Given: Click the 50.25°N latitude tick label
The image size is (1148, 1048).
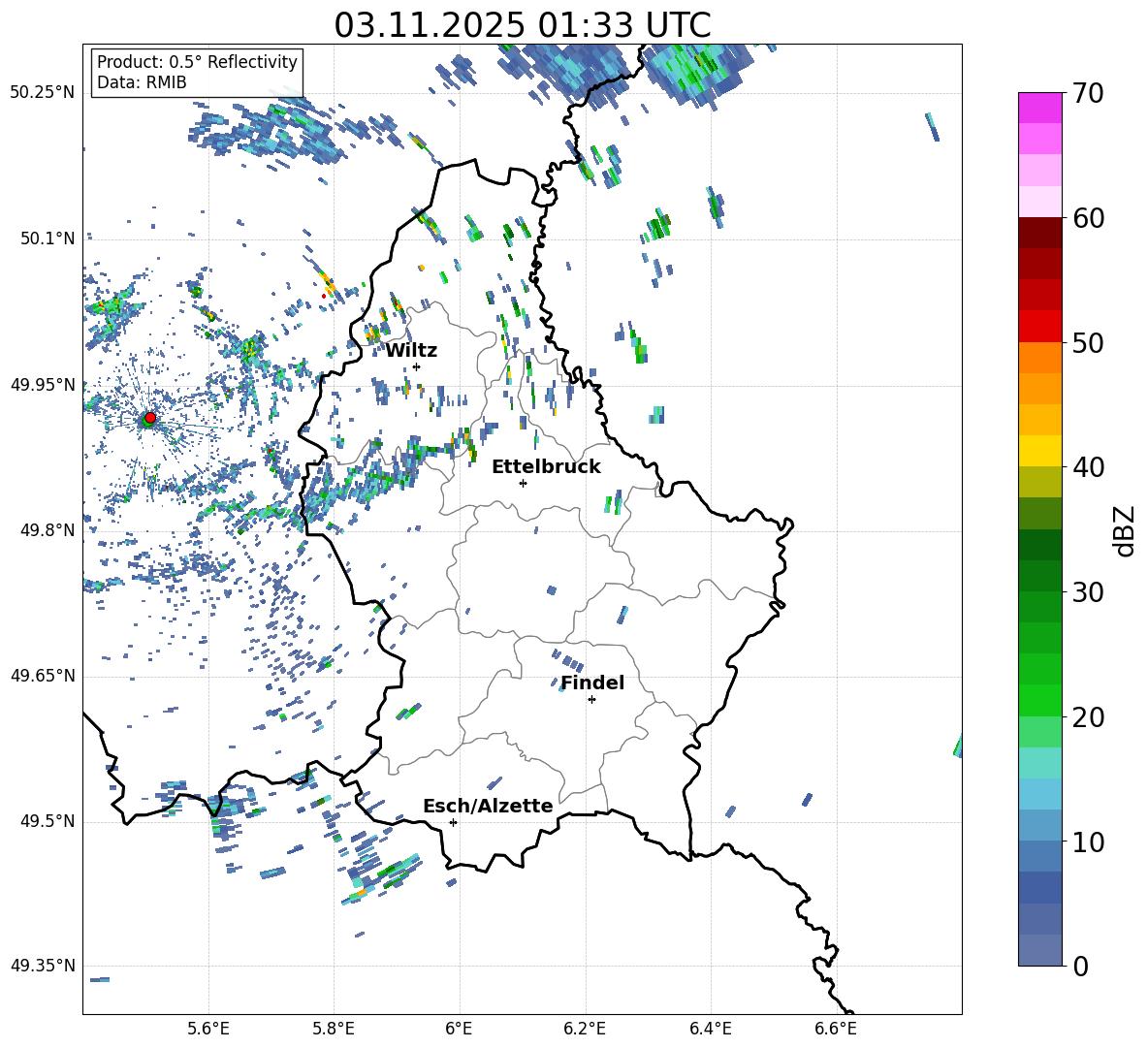Looking at the screenshot, I should [x=43, y=93].
